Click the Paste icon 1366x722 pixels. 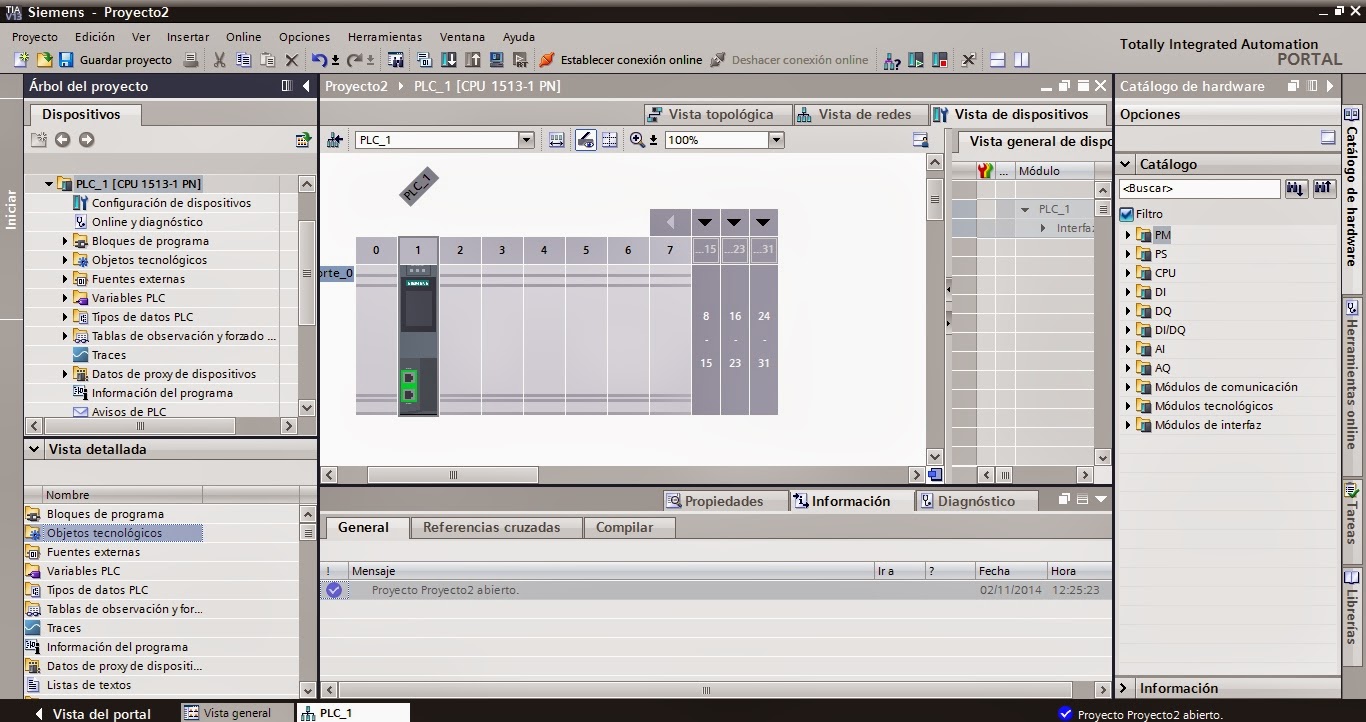coord(266,60)
